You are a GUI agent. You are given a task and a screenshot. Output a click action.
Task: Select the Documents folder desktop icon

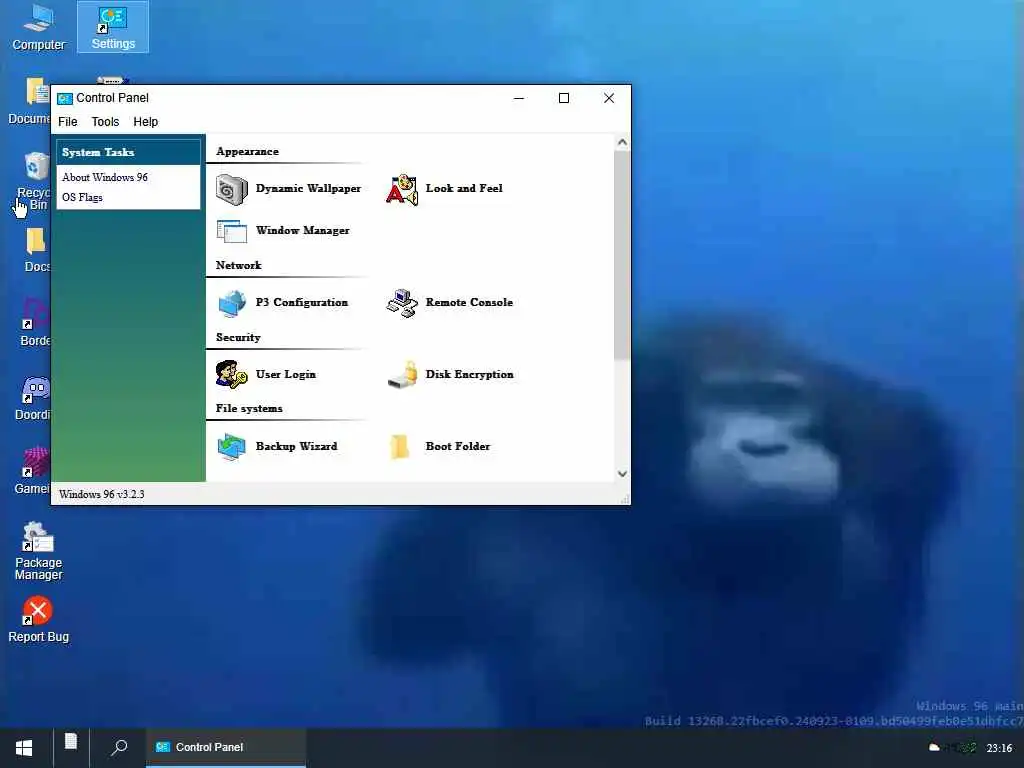click(x=29, y=101)
